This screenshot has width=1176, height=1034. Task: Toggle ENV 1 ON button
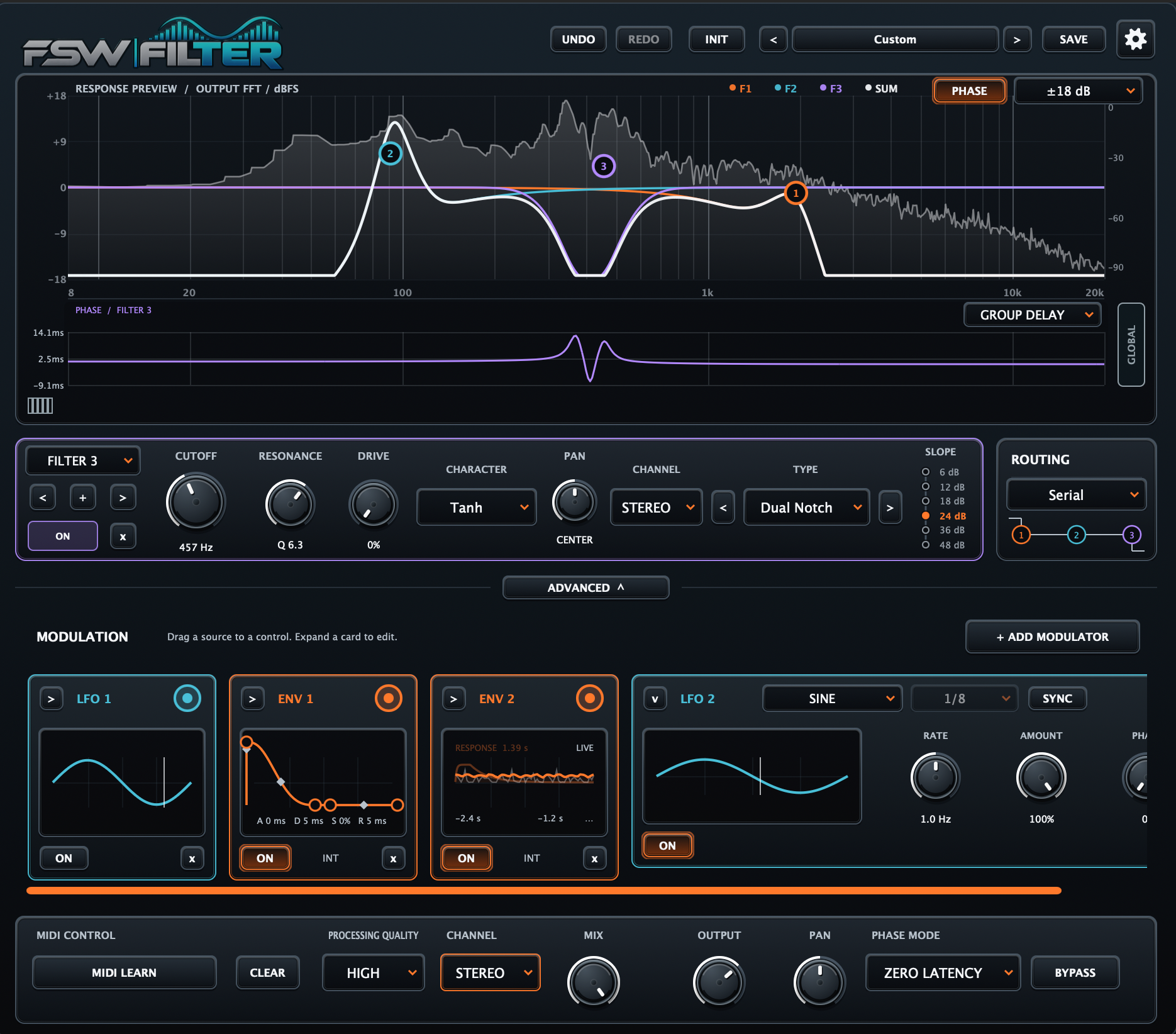click(x=265, y=858)
